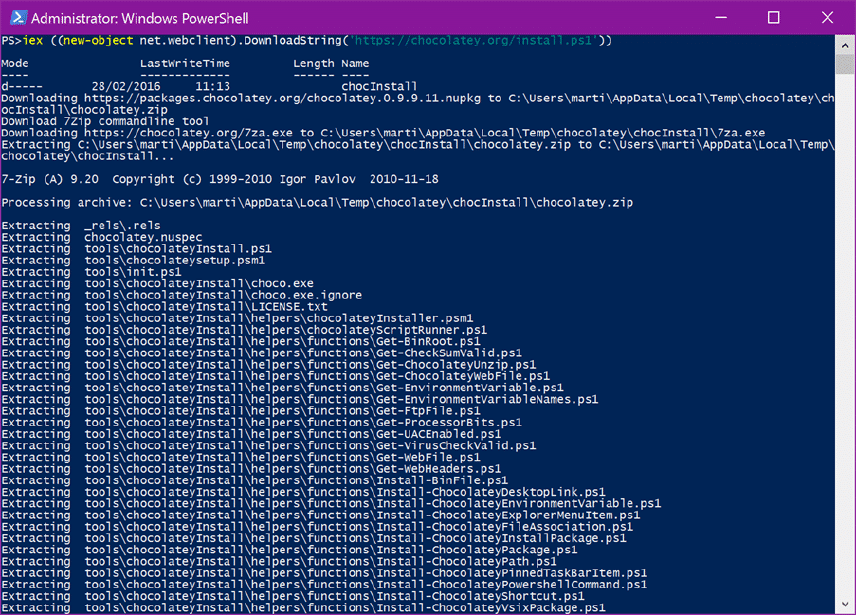Viewport: 856px width, 615px height.
Task: Click 'Install-ChocolateyPowershellCommand.ps1' line
Action: coord(324,584)
